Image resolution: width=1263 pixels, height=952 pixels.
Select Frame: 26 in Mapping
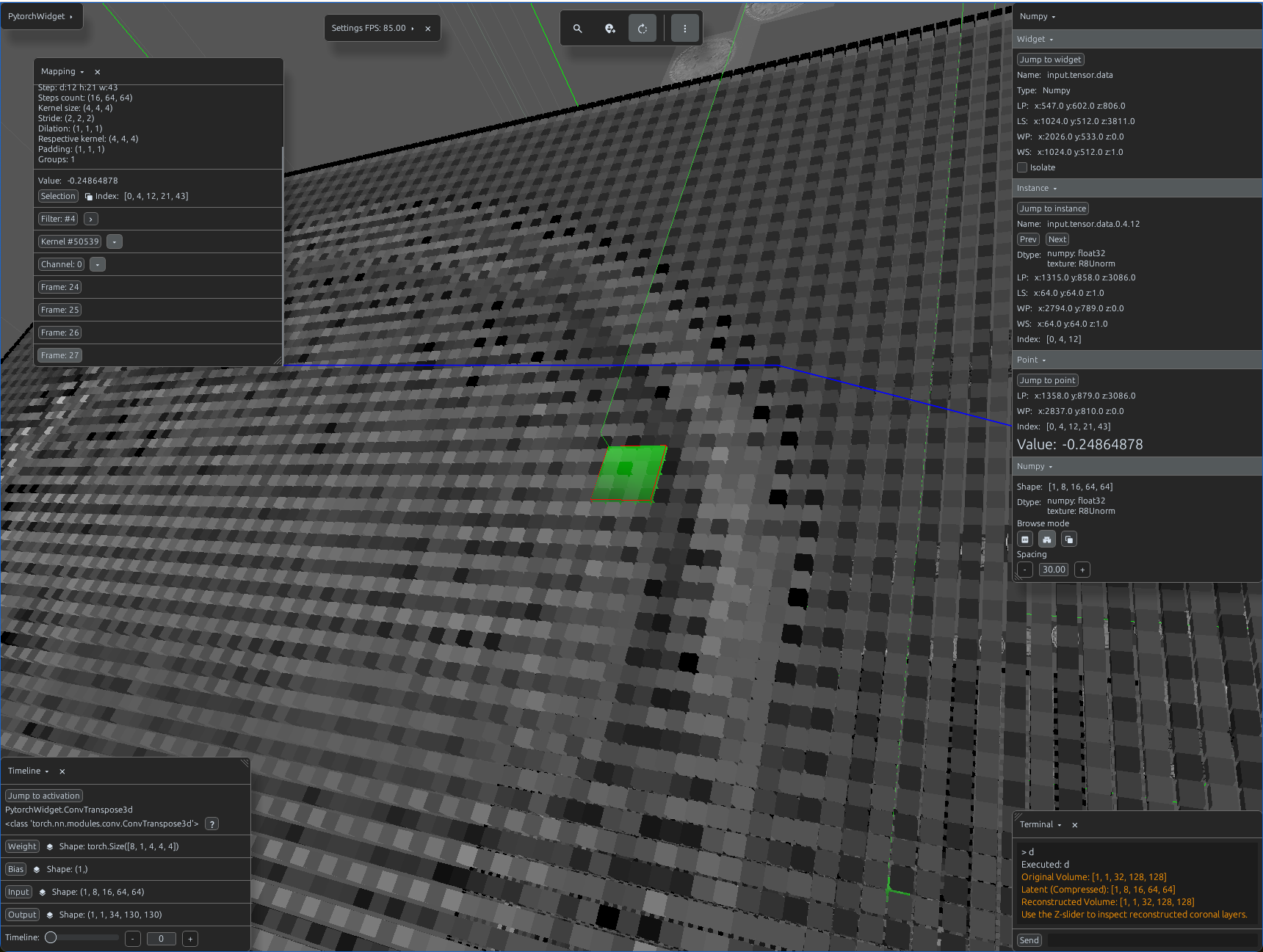[x=59, y=333]
